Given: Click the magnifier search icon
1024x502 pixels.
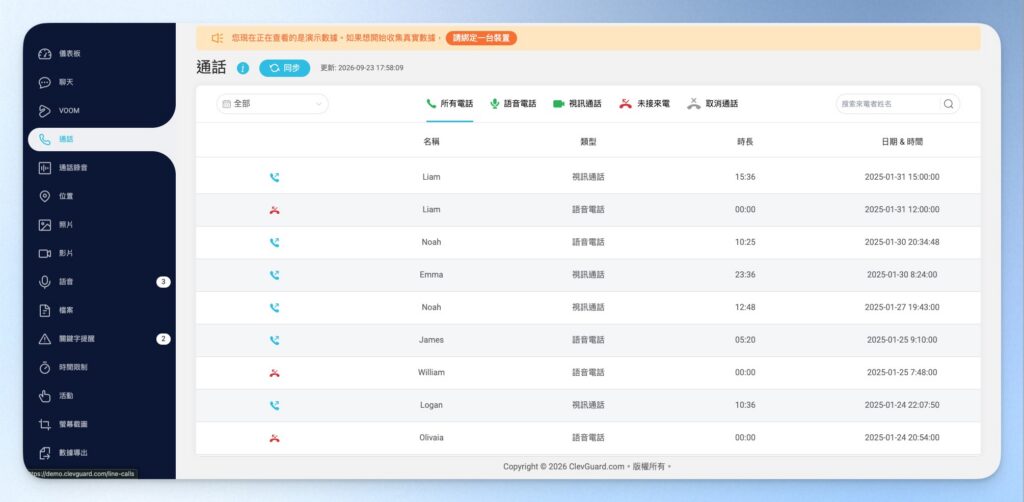Looking at the screenshot, I should coord(948,104).
